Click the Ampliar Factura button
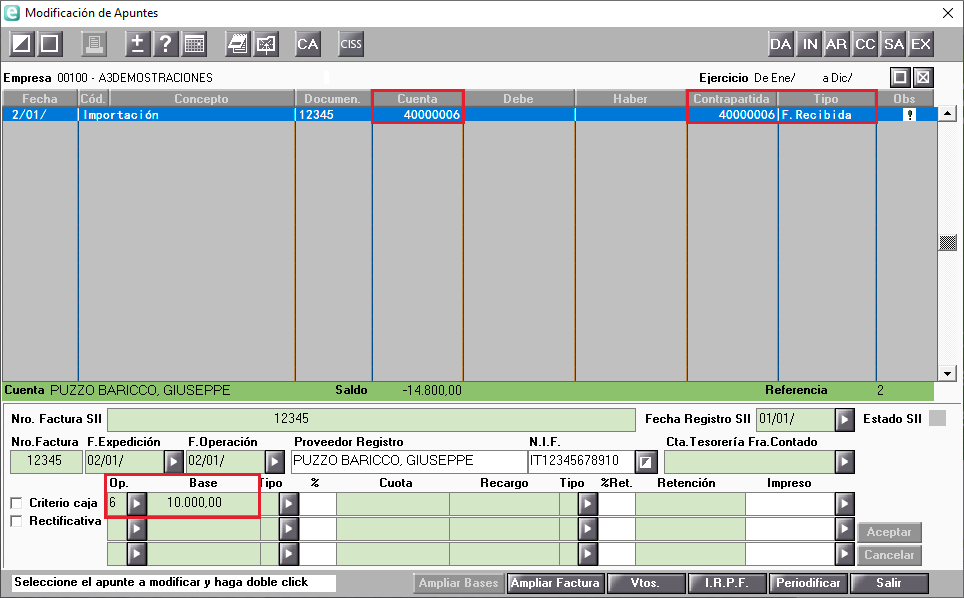 [x=555, y=583]
